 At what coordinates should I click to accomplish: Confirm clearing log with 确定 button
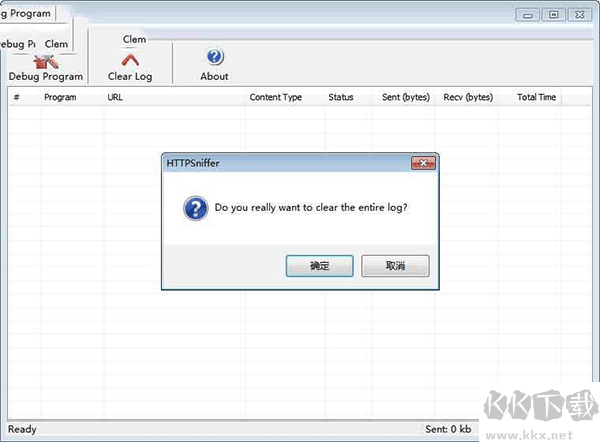(320, 266)
